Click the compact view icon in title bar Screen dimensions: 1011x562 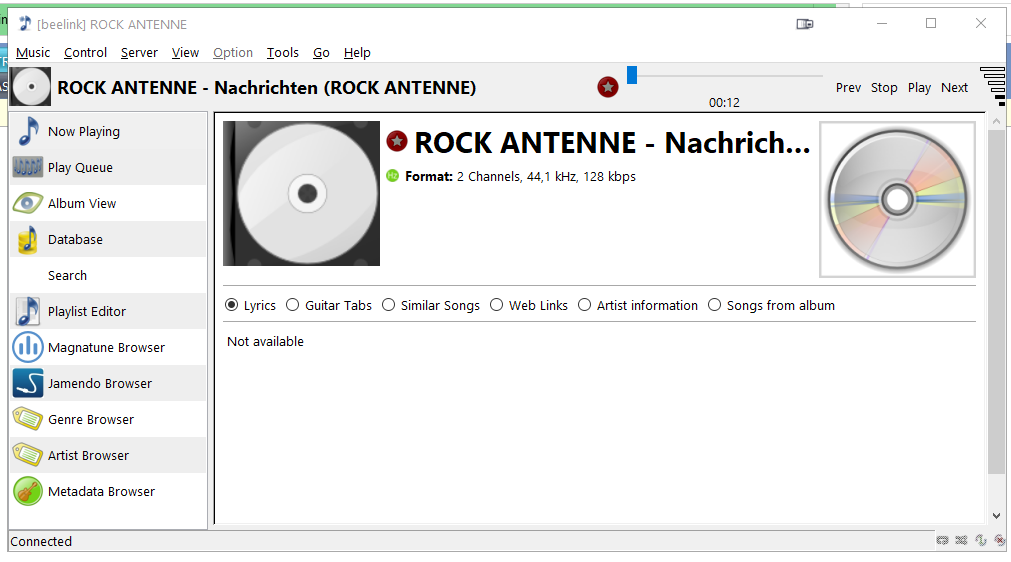coord(805,24)
